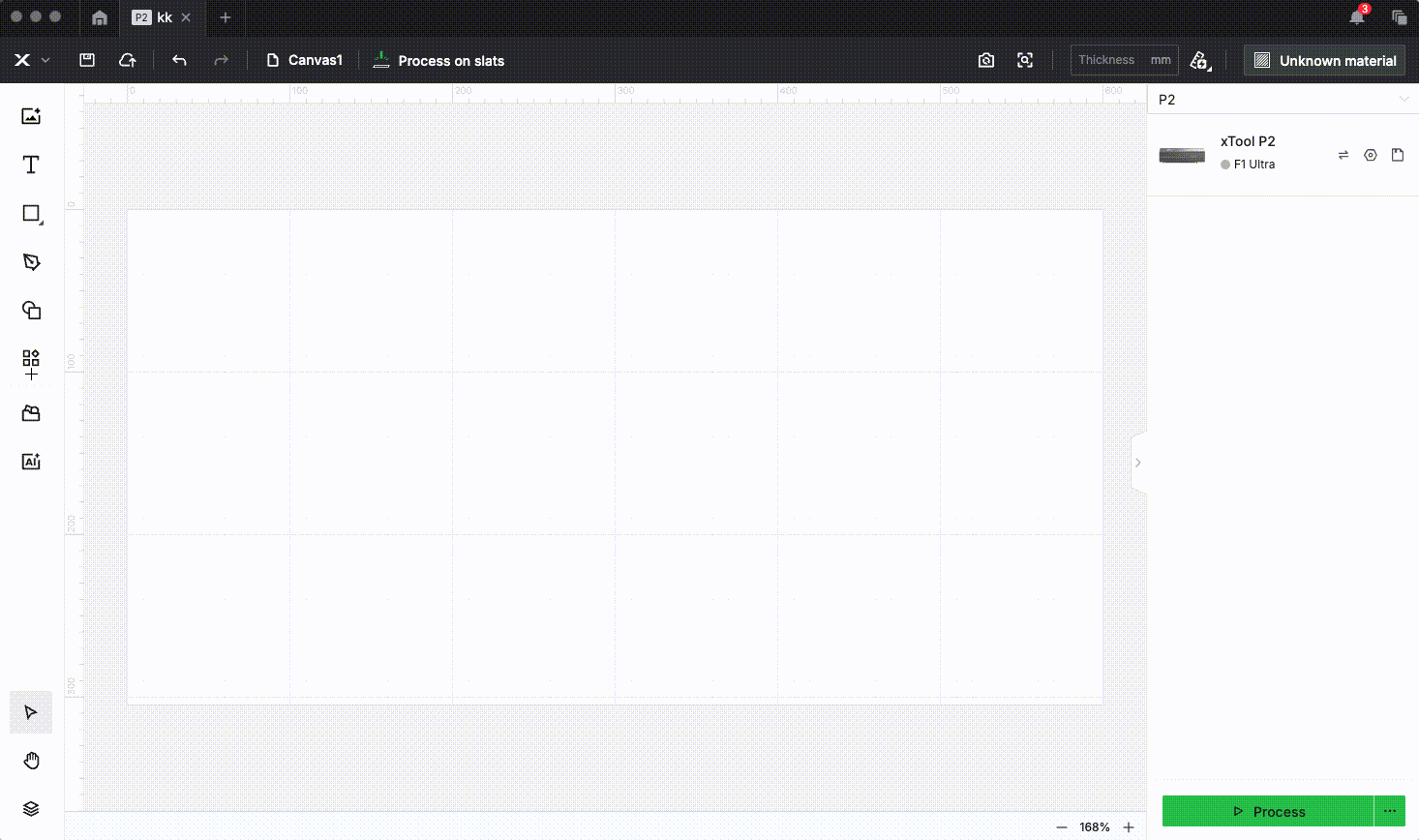
Task: Undo the last action
Action: tap(179, 60)
